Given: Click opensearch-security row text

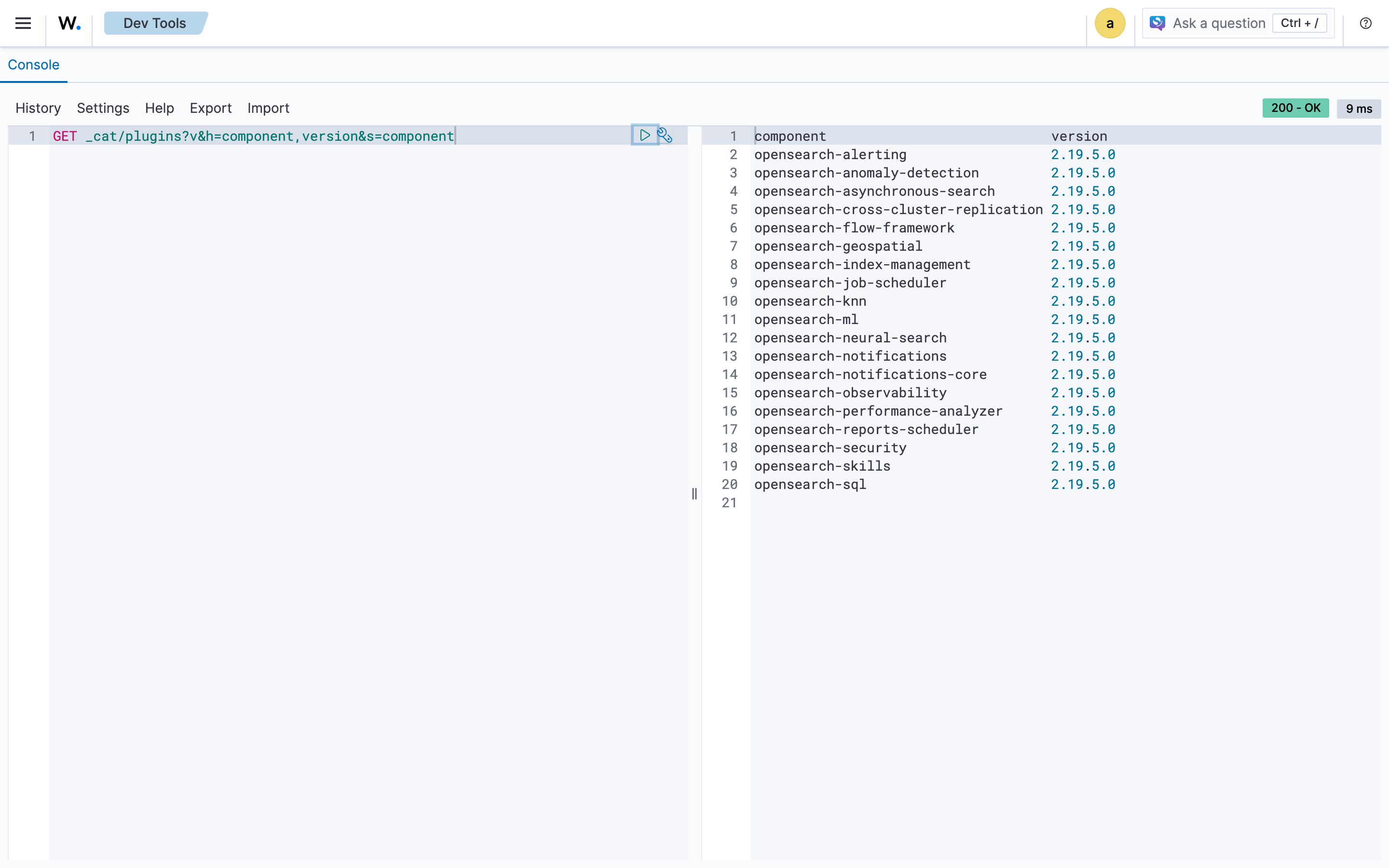Looking at the screenshot, I should (x=830, y=448).
